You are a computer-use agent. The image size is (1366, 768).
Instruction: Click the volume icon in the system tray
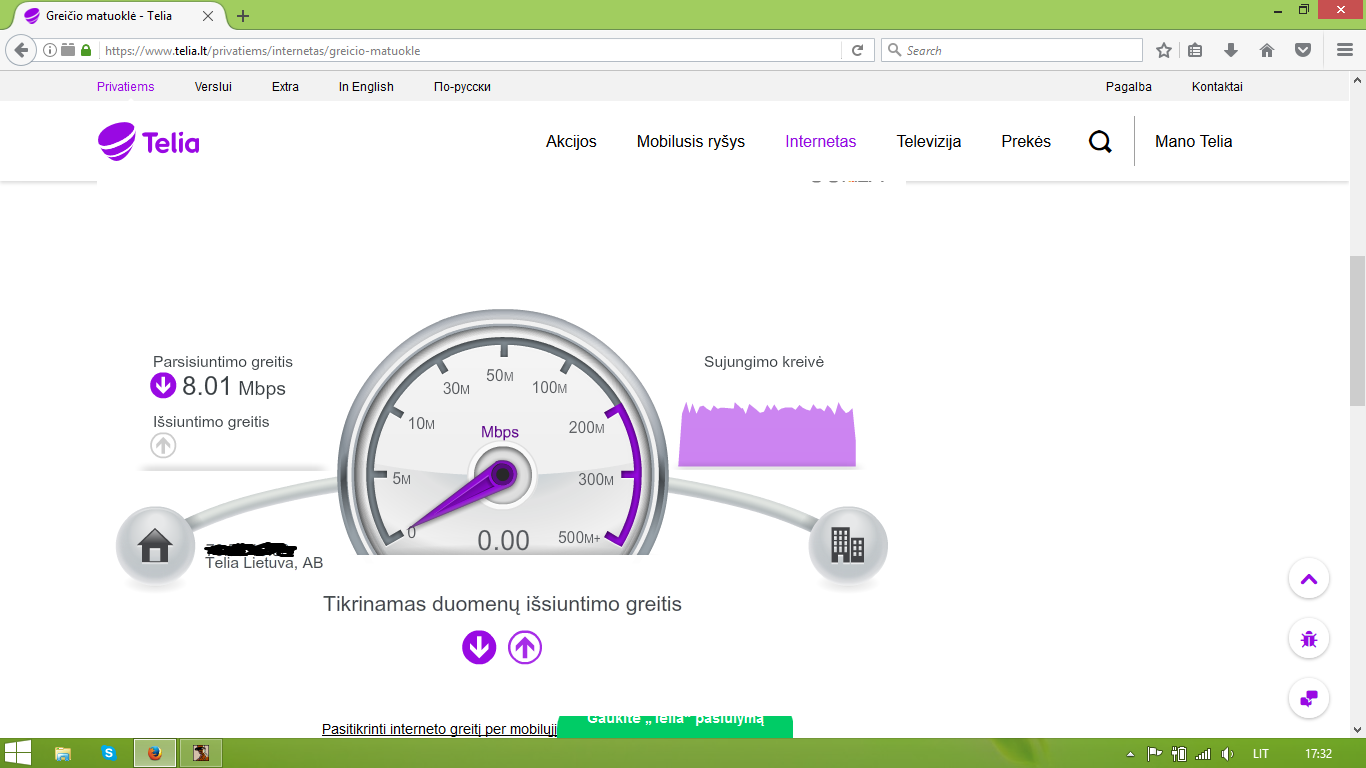(x=1228, y=754)
